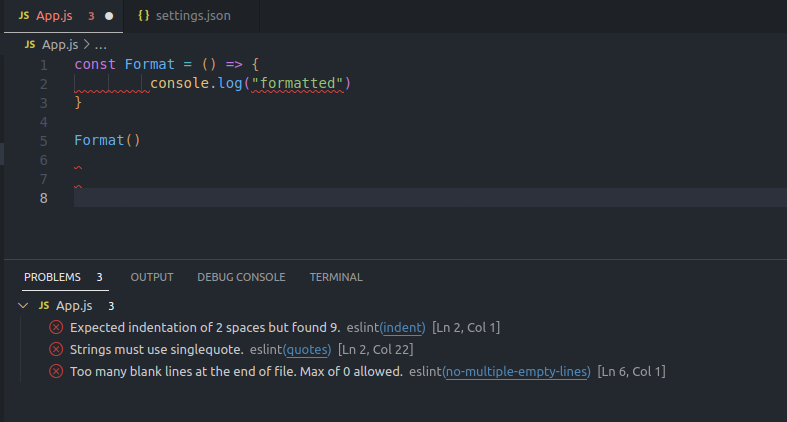Viewport: 787px width, 422px height.
Task: Click the curly braces icon on settings.json tab
Action: tap(144, 17)
